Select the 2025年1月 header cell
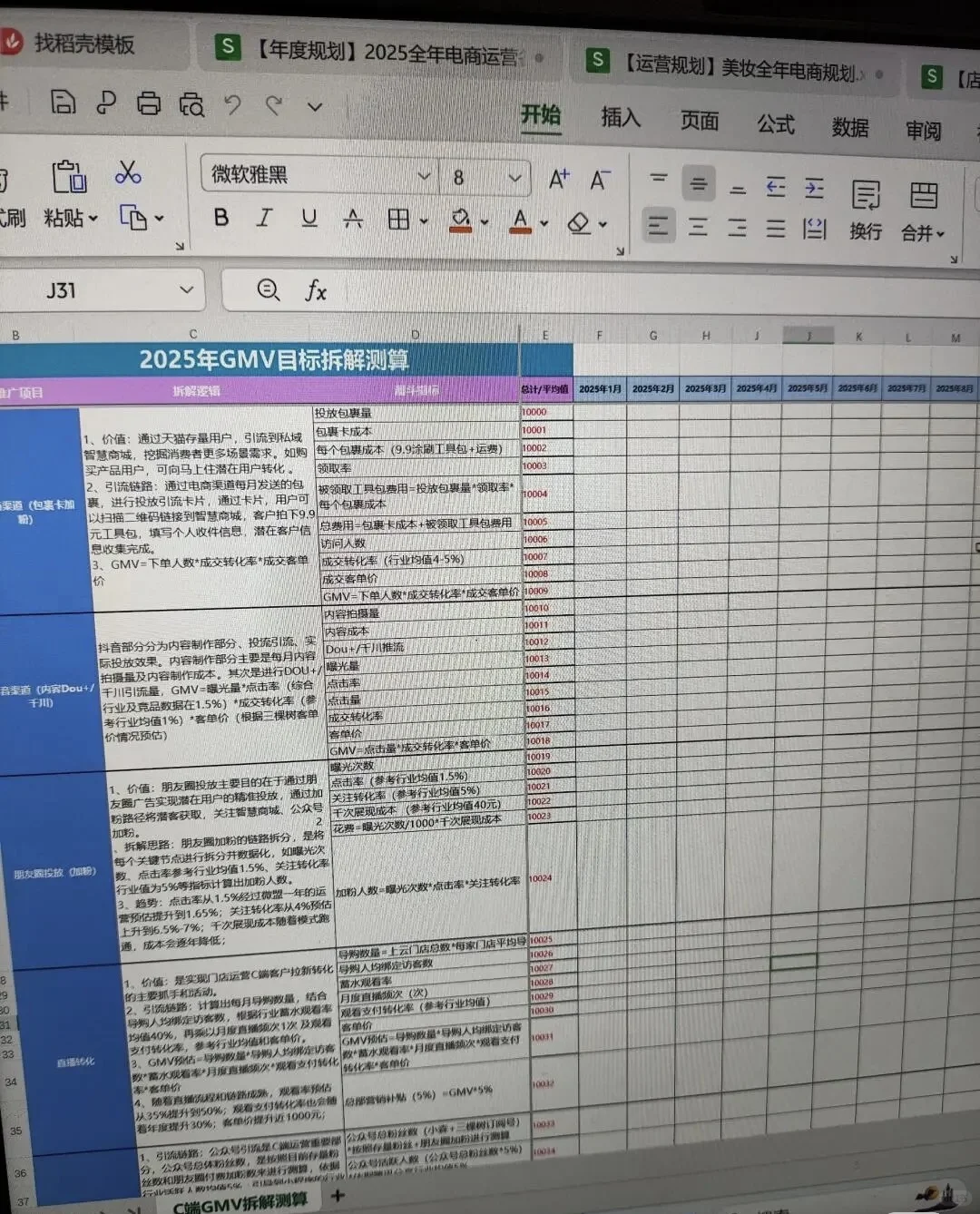Image resolution: width=980 pixels, height=1214 pixels. click(600, 389)
